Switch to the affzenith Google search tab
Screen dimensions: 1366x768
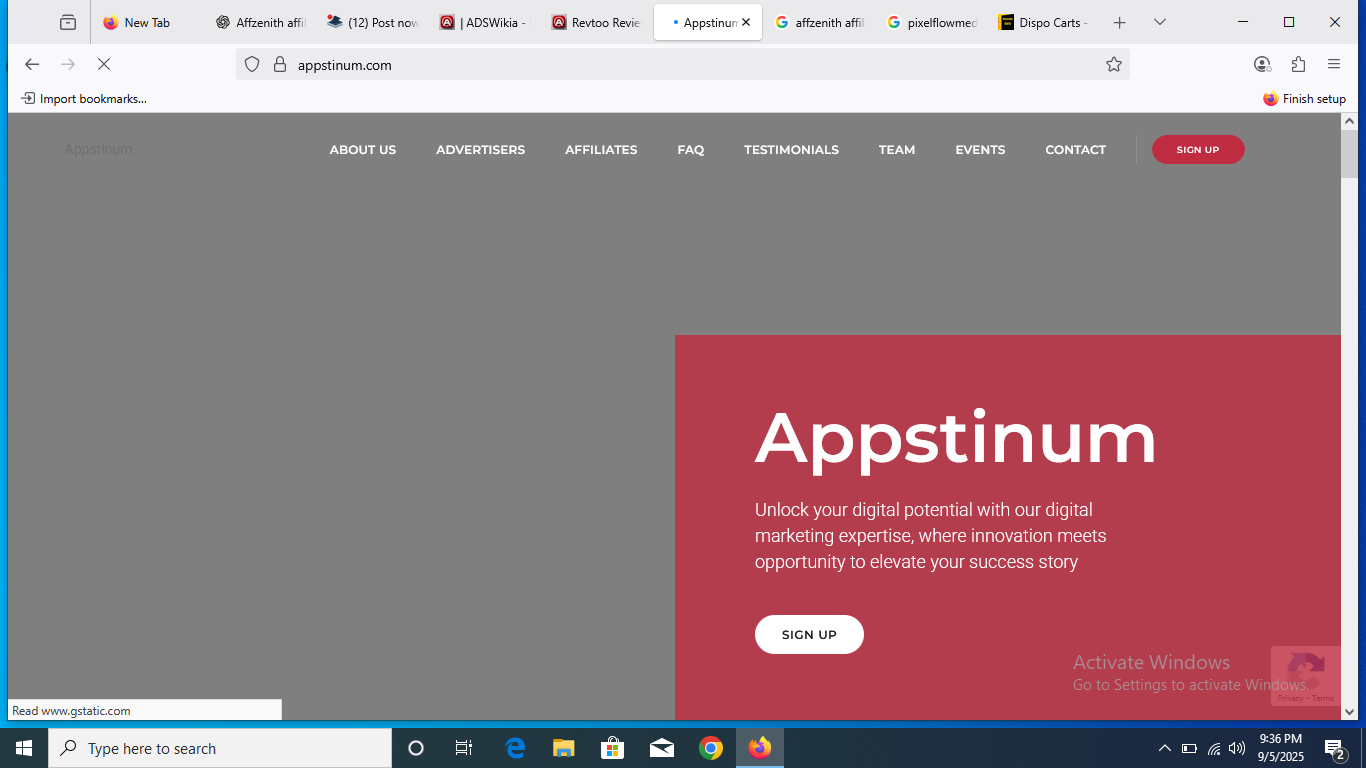(820, 22)
